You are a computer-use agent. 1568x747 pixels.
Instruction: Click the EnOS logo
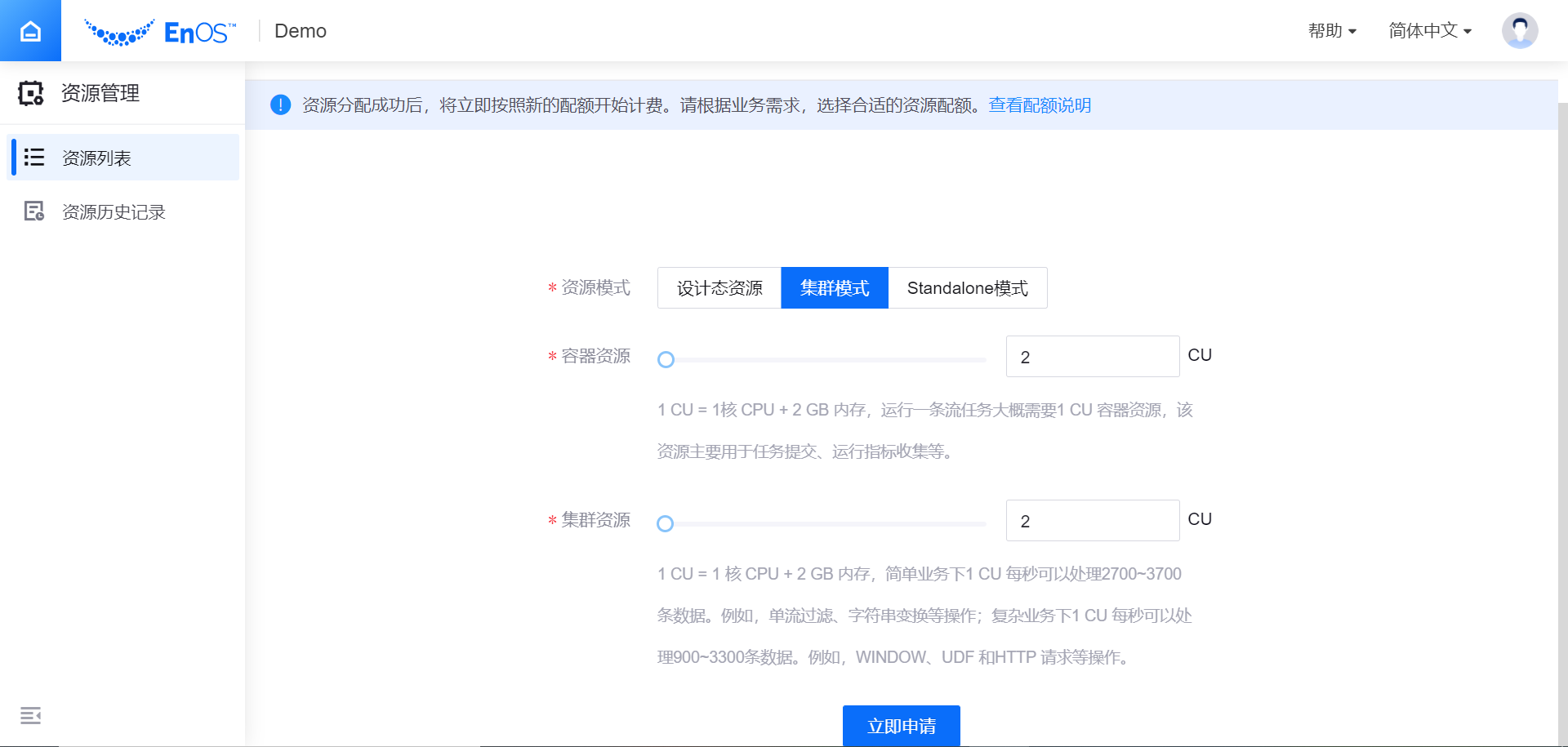pos(160,32)
